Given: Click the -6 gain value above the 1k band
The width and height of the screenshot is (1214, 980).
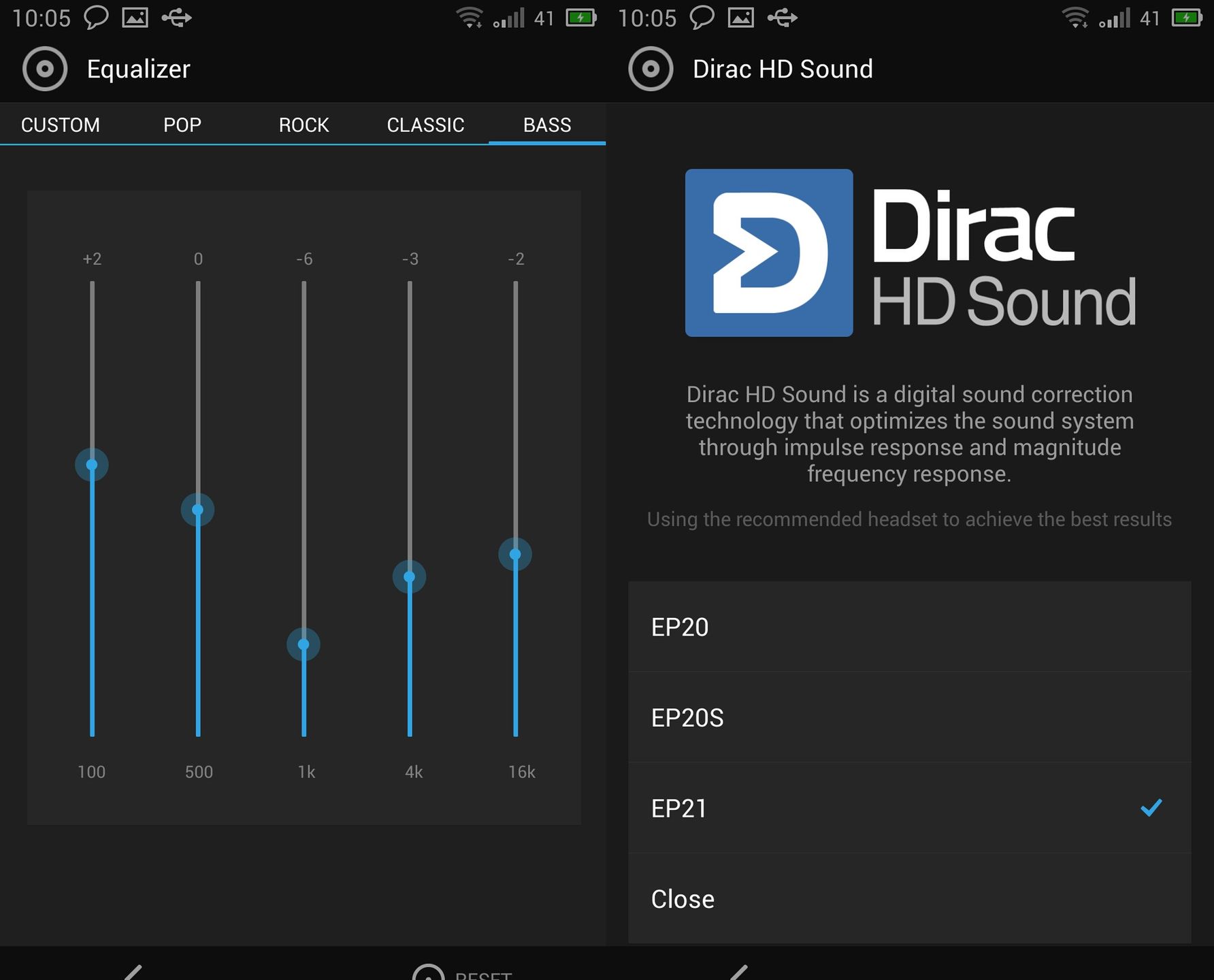Looking at the screenshot, I should pos(304,259).
